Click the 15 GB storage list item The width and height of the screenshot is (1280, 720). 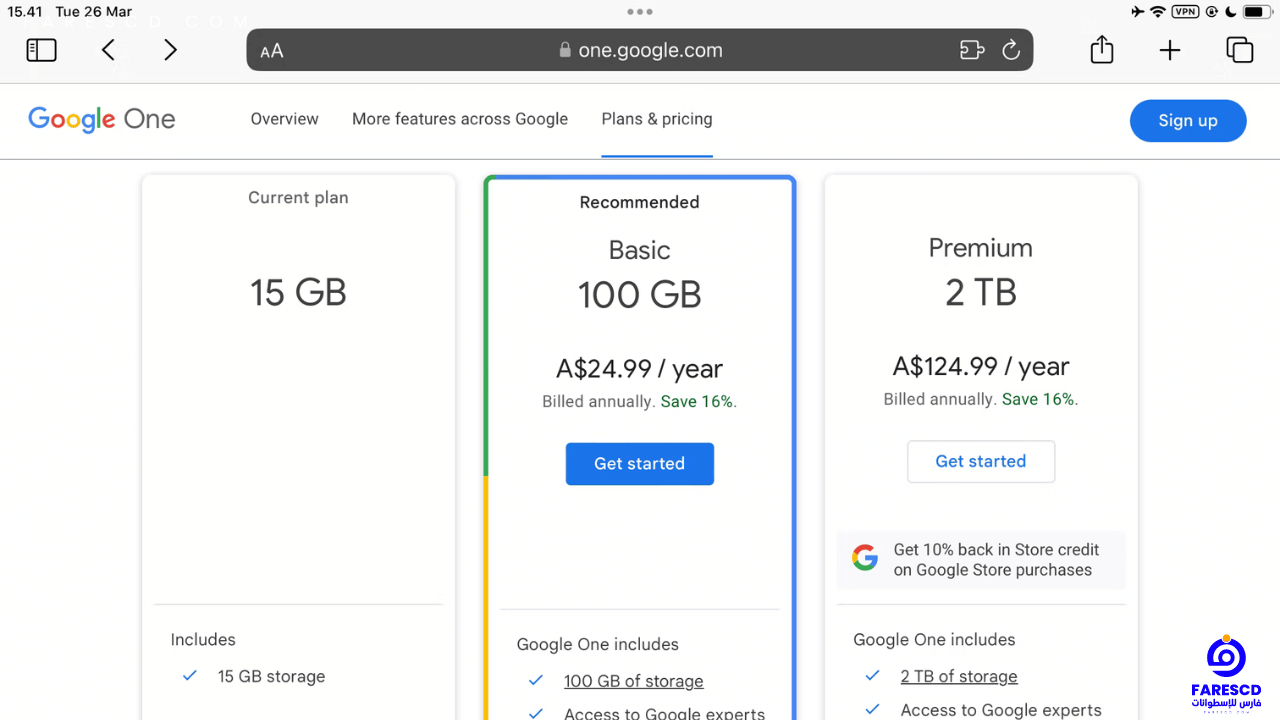coord(271,677)
